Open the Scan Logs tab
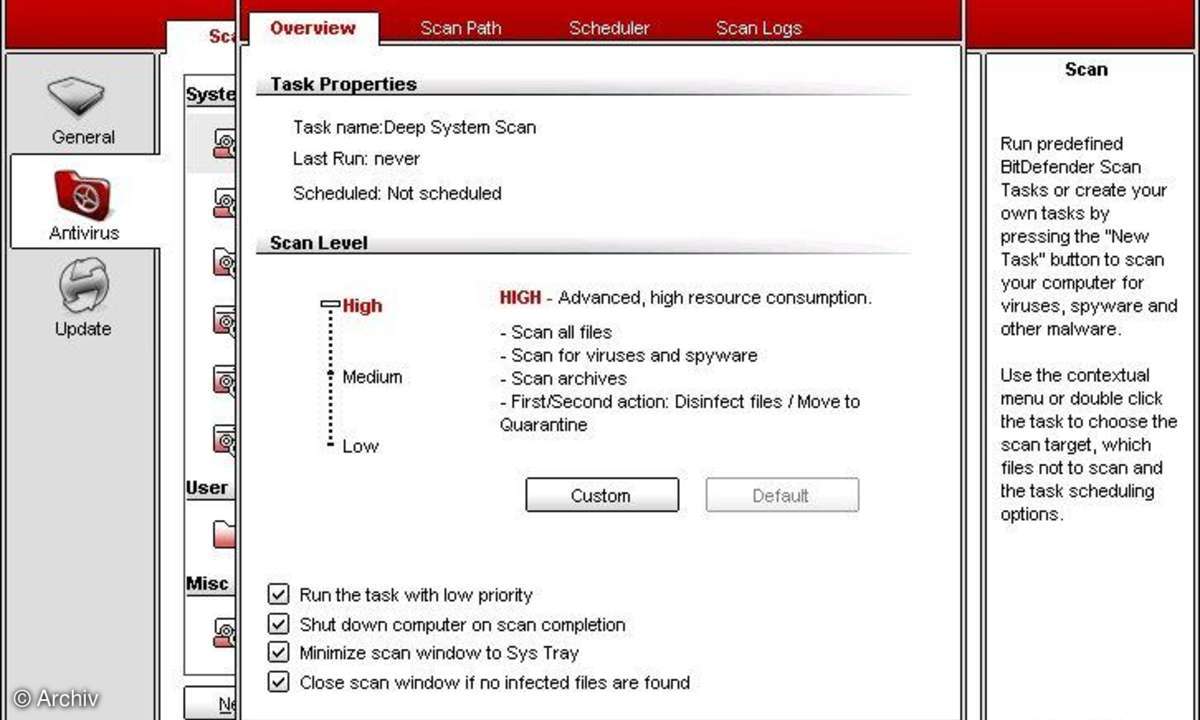The image size is (1200, 720). coord(759,28)
